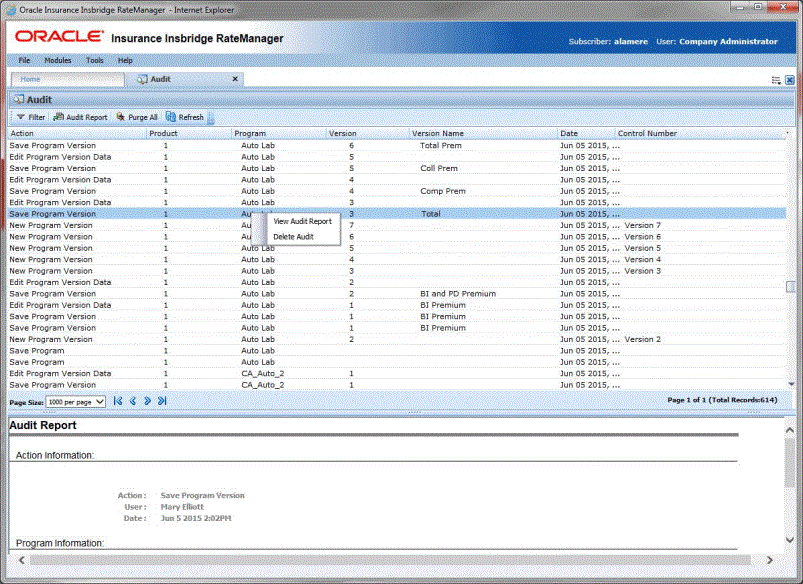Select the 'Total Prem' version name cell

pos(440,145)
